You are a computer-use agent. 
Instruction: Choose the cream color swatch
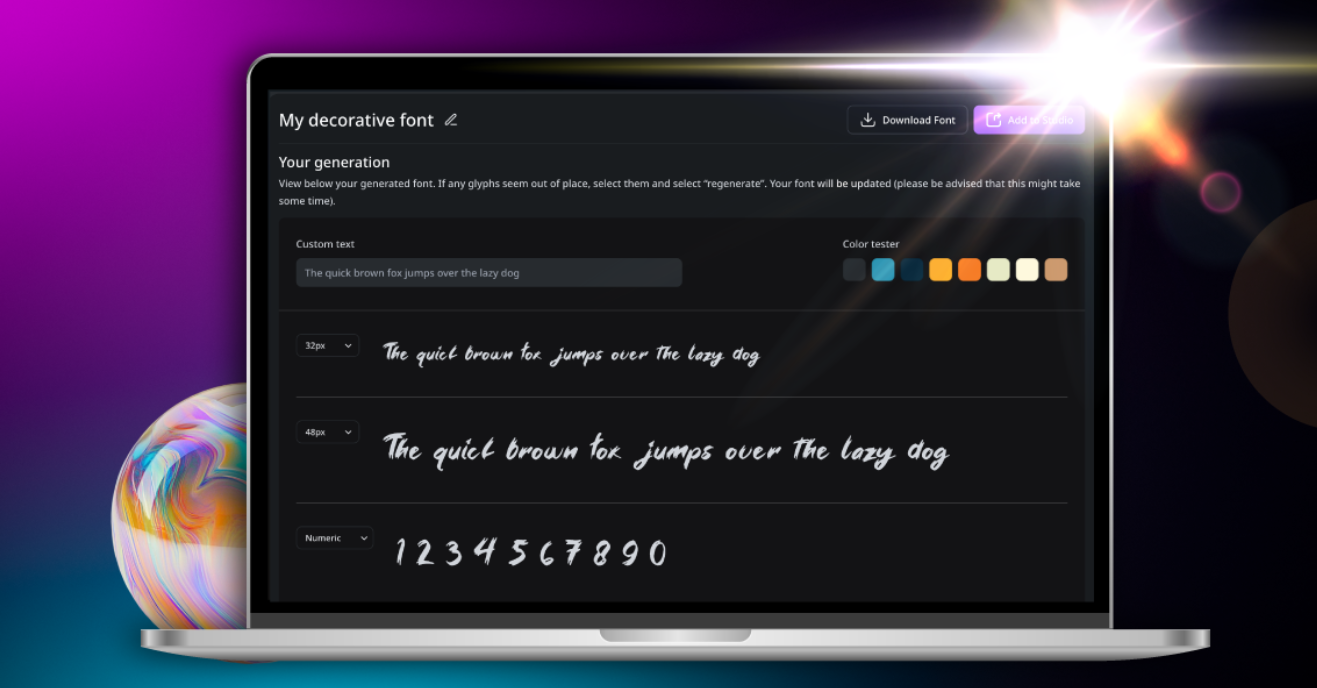[1027, 270]
